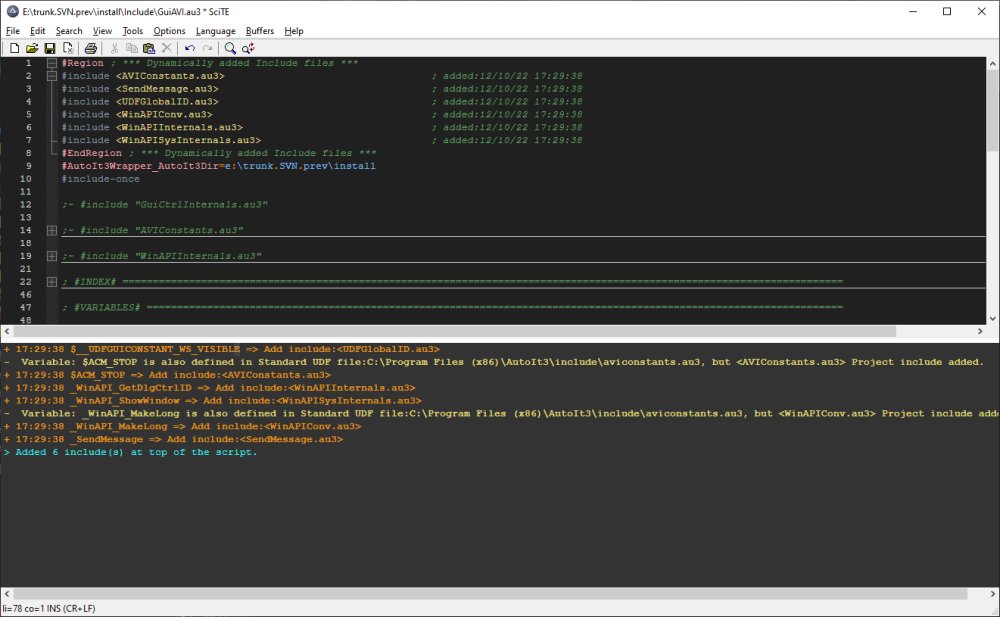1000x617 pixels.
Task: Open the View menu
Action: [x=102, y=31]
